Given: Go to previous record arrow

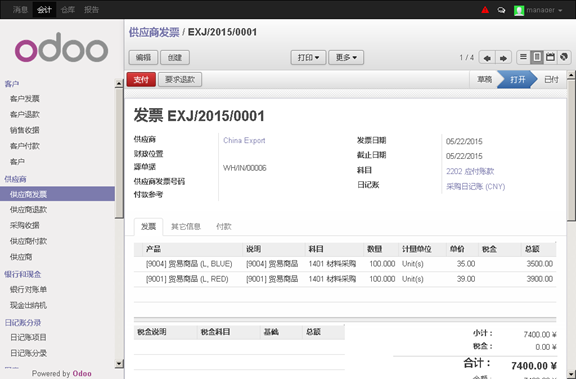Looking at the screenshot, I should pos(487,58).
